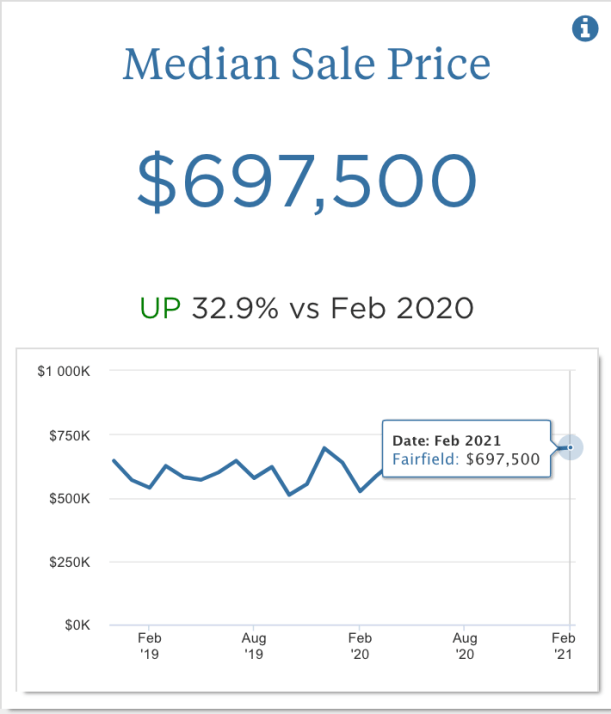The image size is (611, 714).
Task: Click the Date: Feb 2021 tooltip line
Action: pyautogui.click(x=446, y=440)
